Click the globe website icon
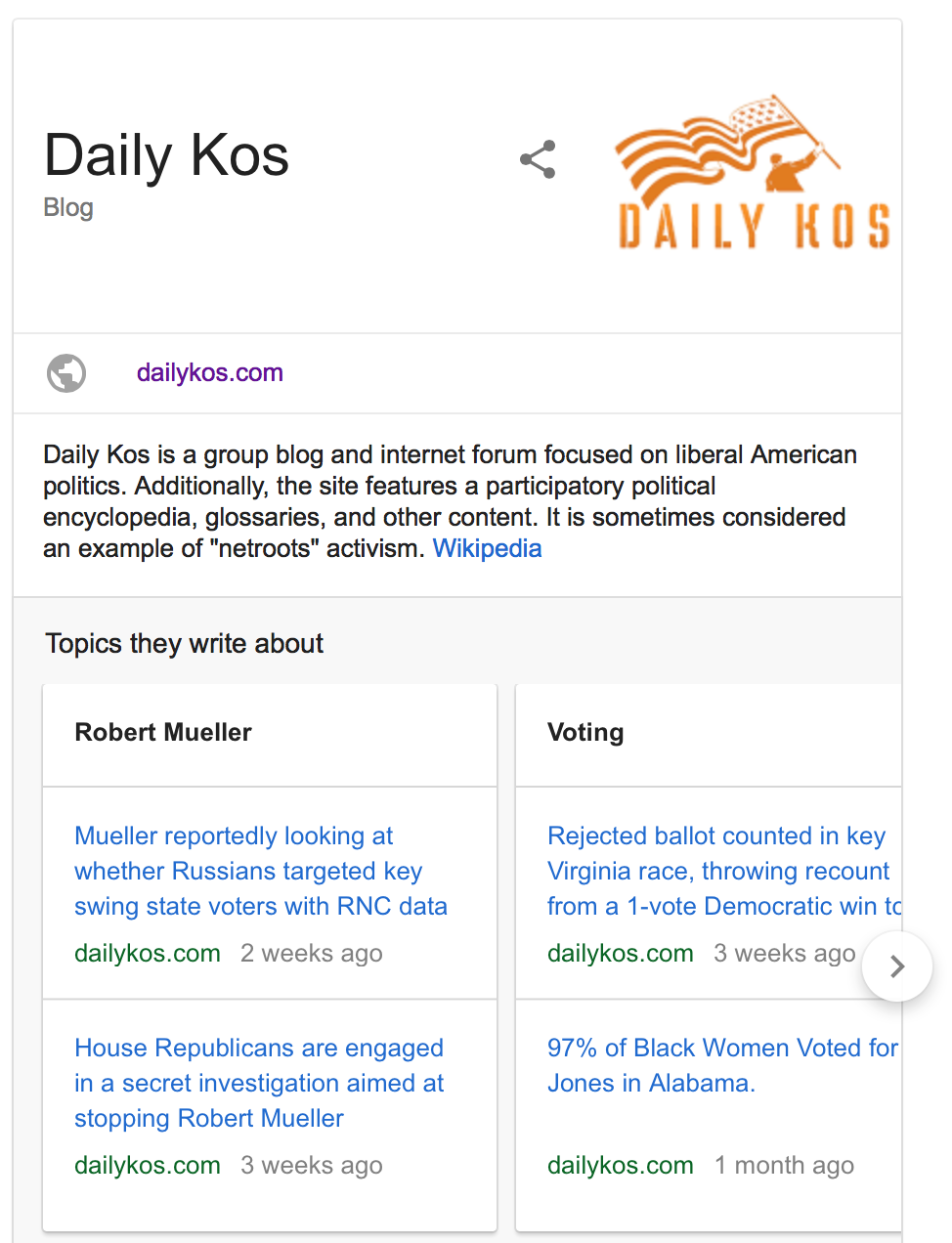 [66, 372]
